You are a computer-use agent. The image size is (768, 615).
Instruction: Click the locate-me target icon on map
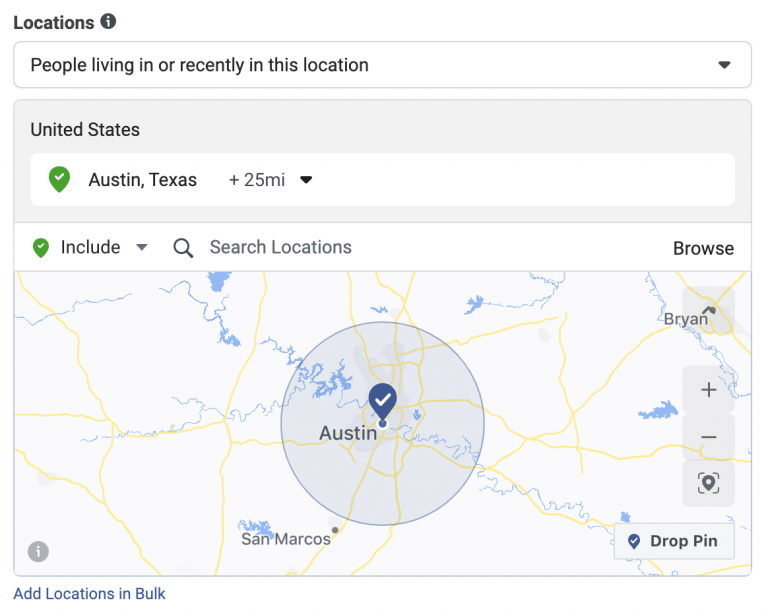click(708, 484)
